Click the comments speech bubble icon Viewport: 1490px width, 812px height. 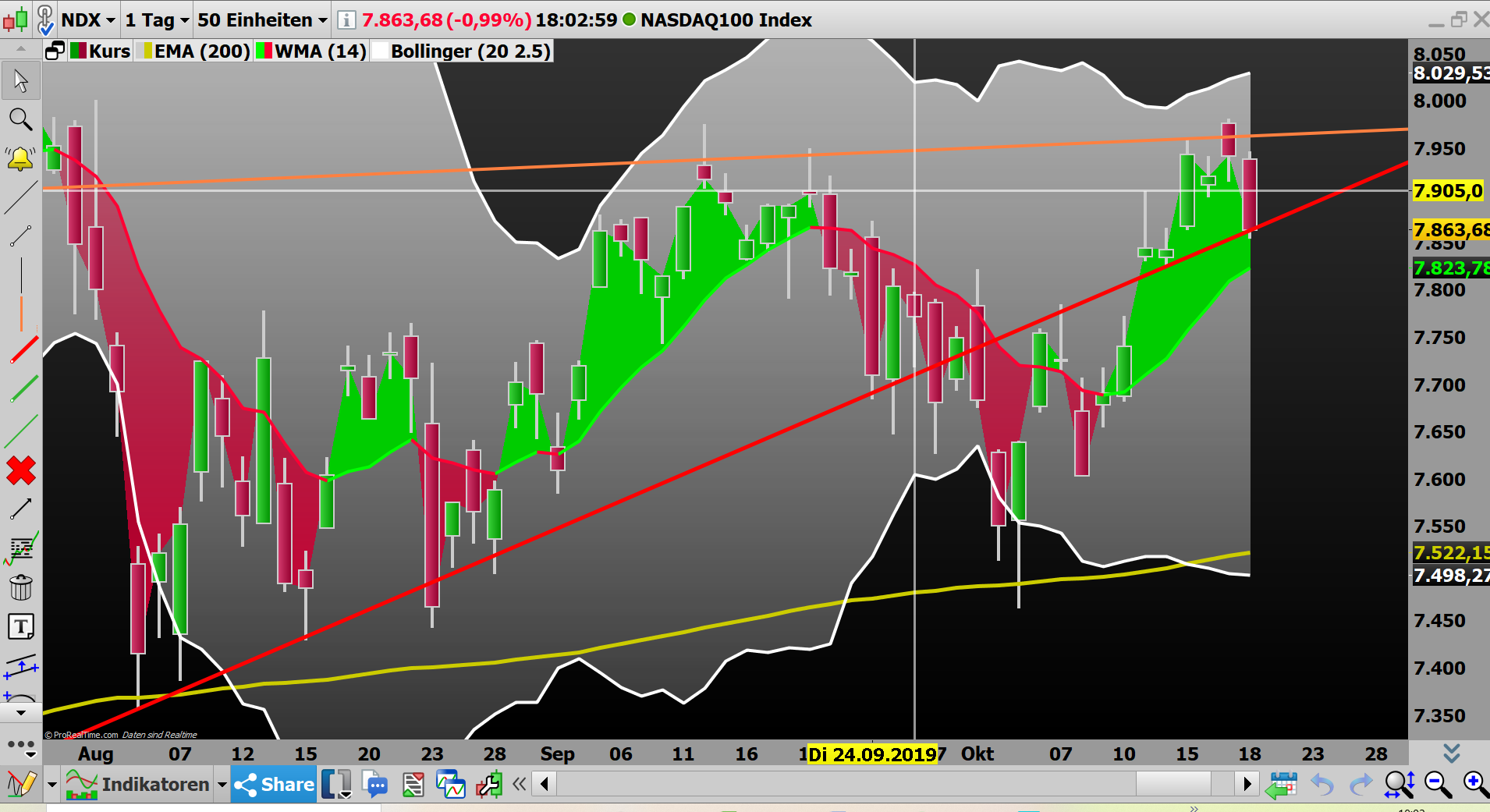376,784
